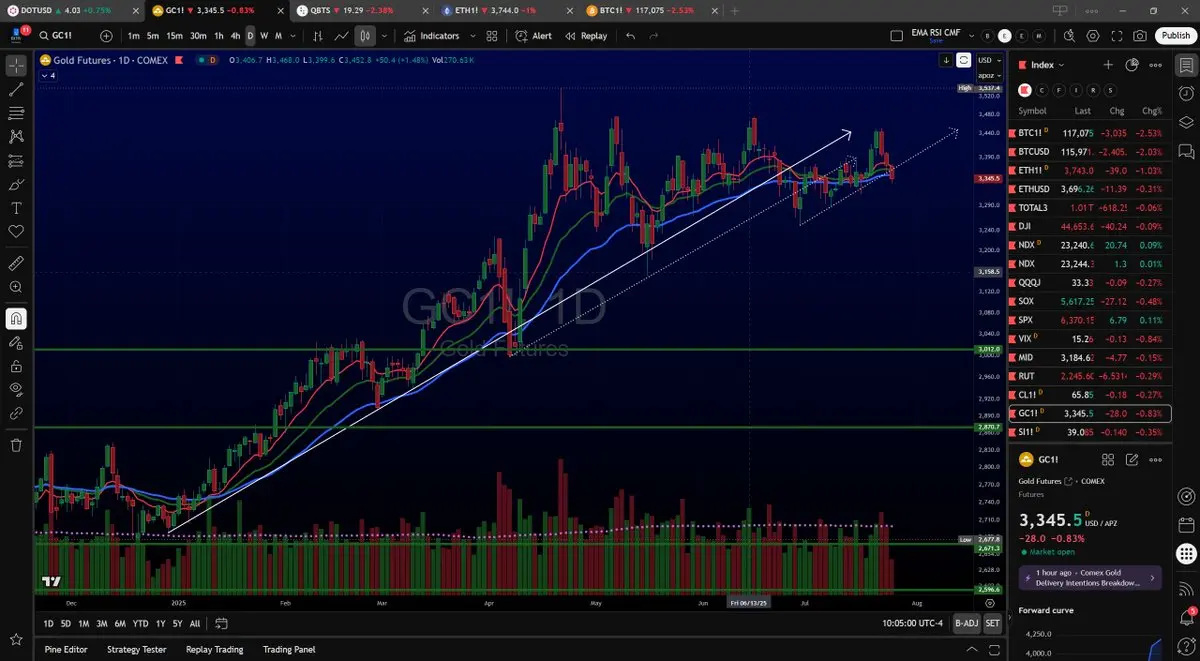1200x661 pixels.
Task: Open chart style dropdown arrow
Action: coord(384,36)
